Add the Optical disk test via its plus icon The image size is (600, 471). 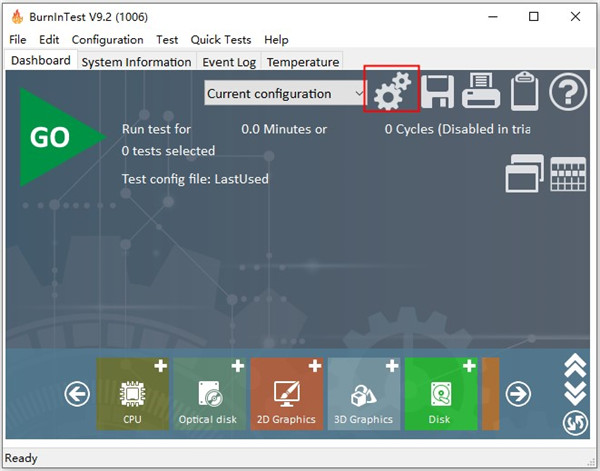coord(238,366)
